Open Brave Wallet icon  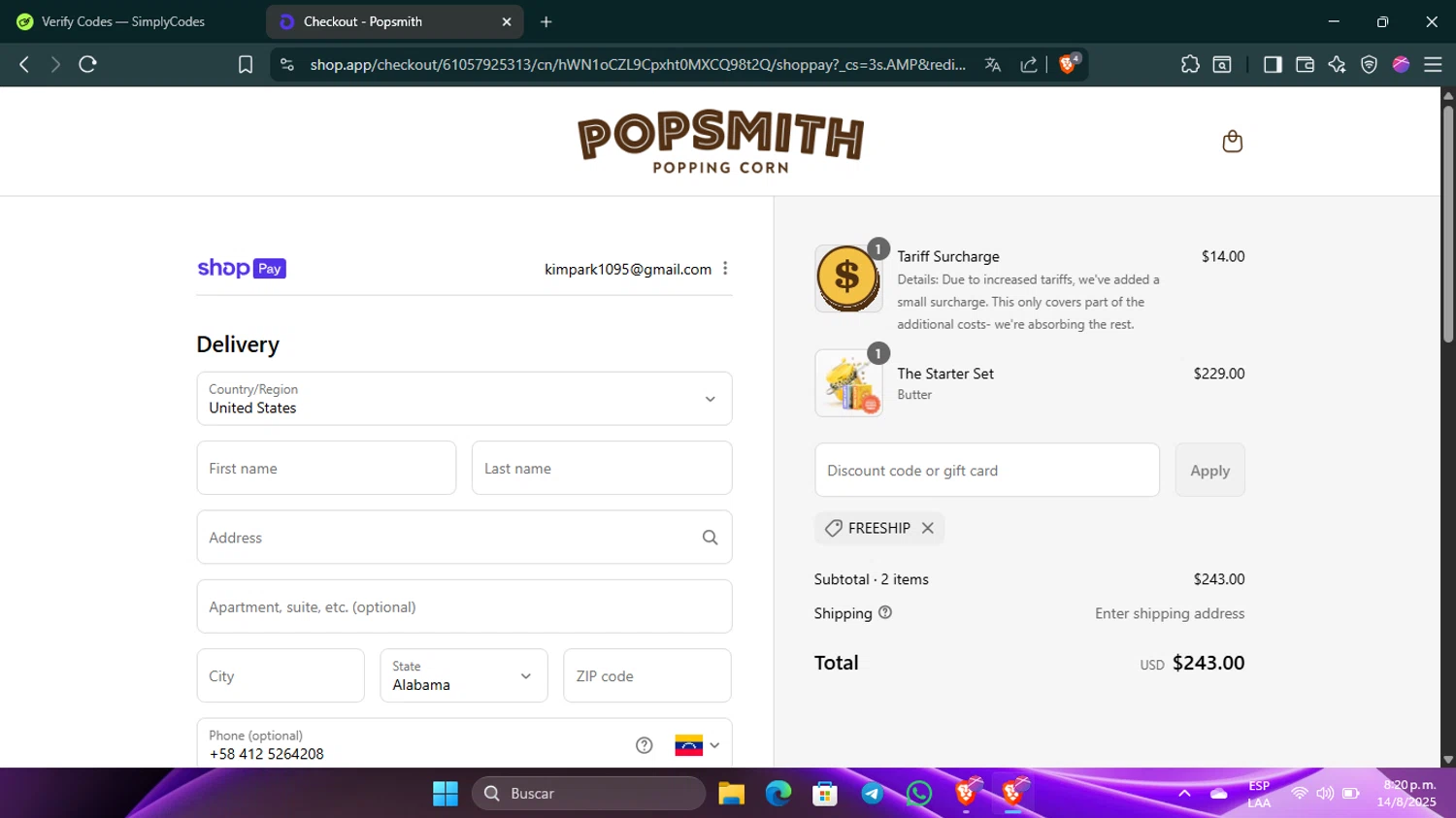pos(1305,64)
